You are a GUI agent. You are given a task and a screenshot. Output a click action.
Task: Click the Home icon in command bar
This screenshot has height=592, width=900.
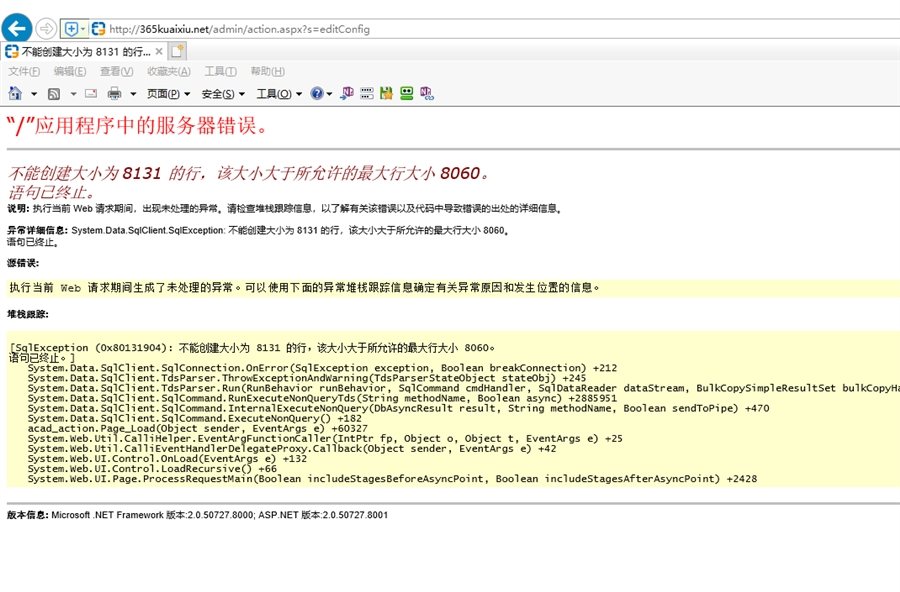[15, 93]
